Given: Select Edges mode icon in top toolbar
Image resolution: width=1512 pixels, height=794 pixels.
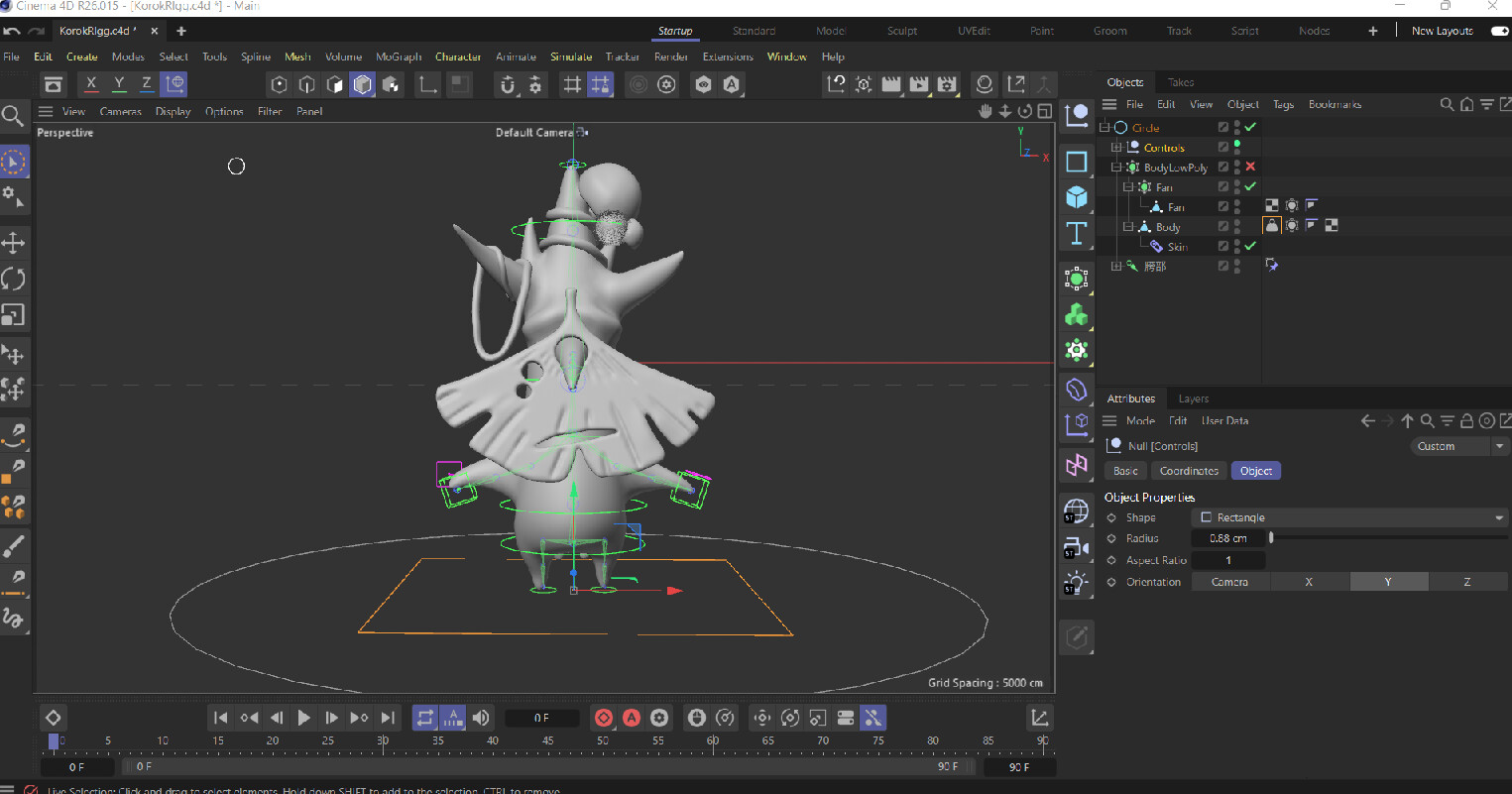Looking at the screenshot, I should pos(307,84).
